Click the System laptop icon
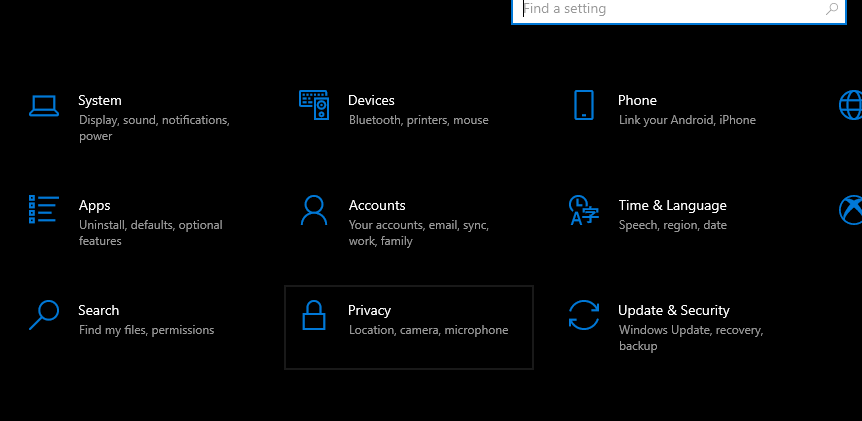This screenshot has height=421, width=862. 44,106
